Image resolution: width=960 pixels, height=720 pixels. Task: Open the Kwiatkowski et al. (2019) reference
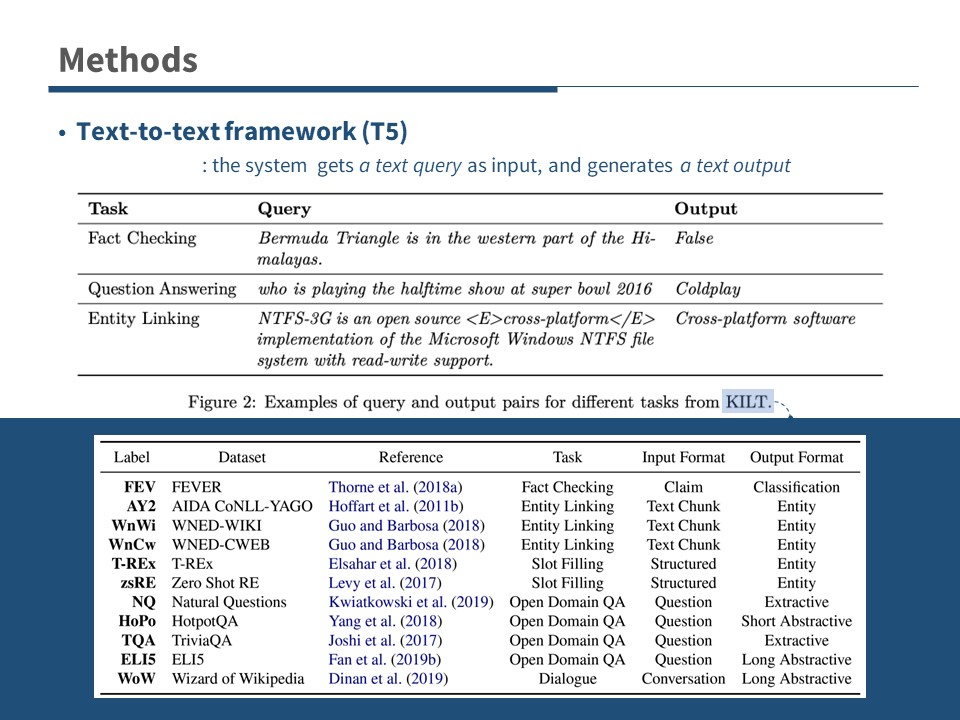pos(410,602)
